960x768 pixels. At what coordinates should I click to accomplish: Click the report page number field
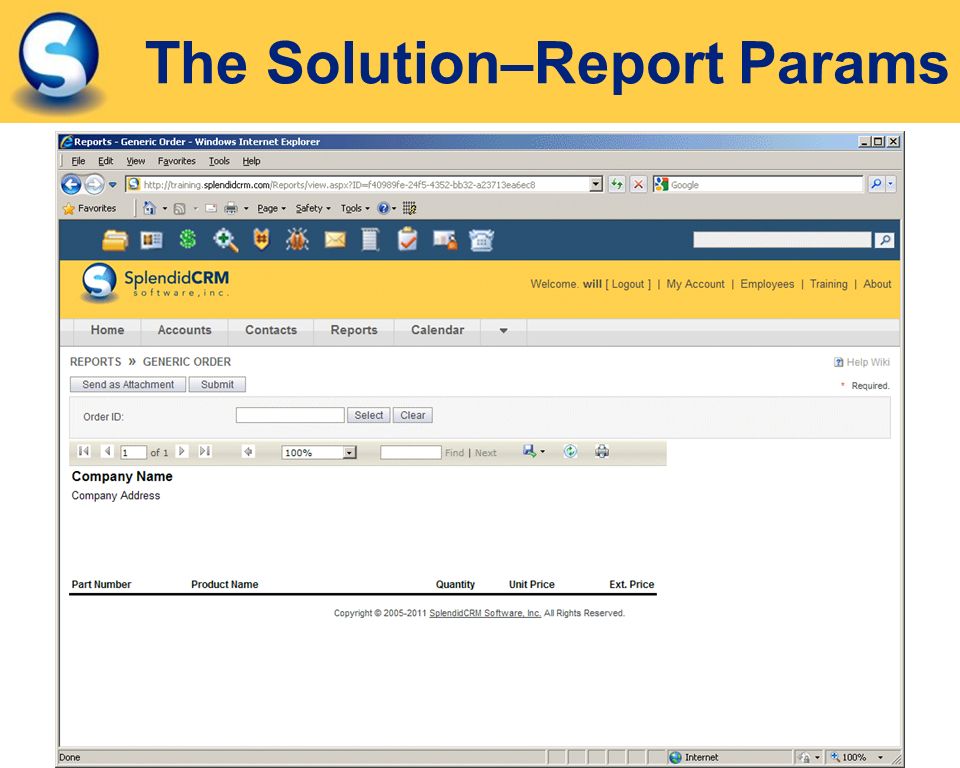tap(133, 453)
